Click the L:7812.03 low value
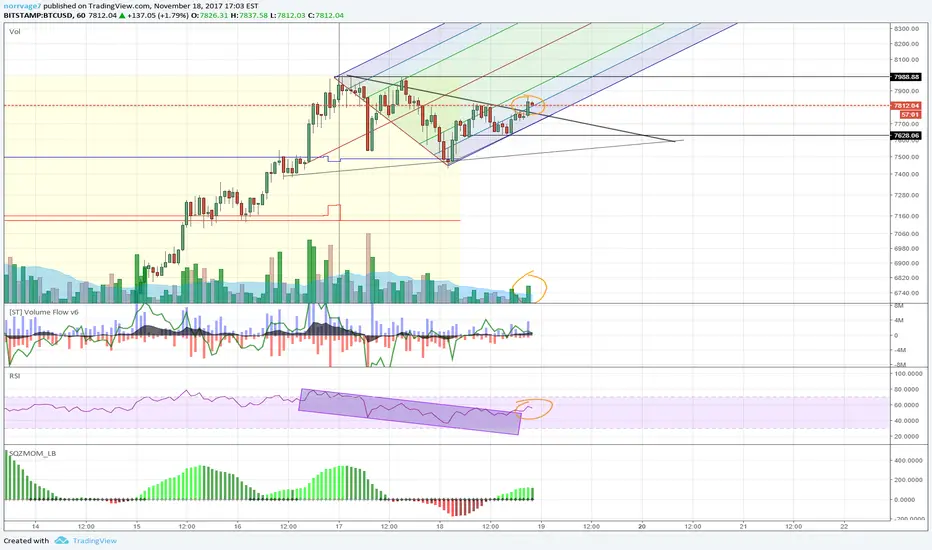 click(x=288, y=15)
